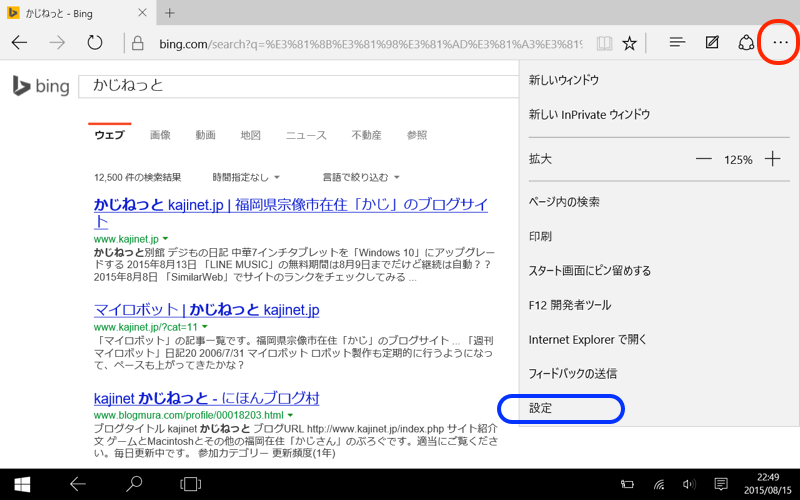Open taskbar Task View icon
The width and height of the screenshot is (800, 500).
click(x=189, y=484)
